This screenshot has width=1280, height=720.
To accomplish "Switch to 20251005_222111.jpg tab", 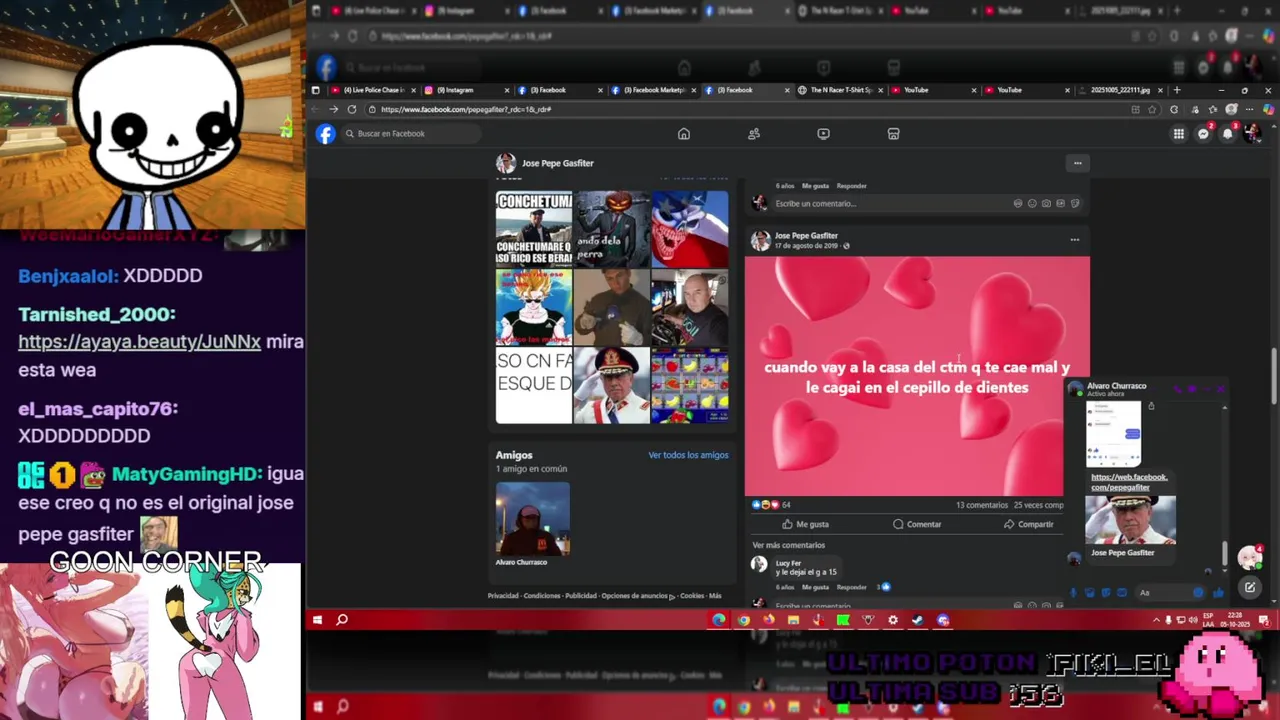I will coord(1119,90).
